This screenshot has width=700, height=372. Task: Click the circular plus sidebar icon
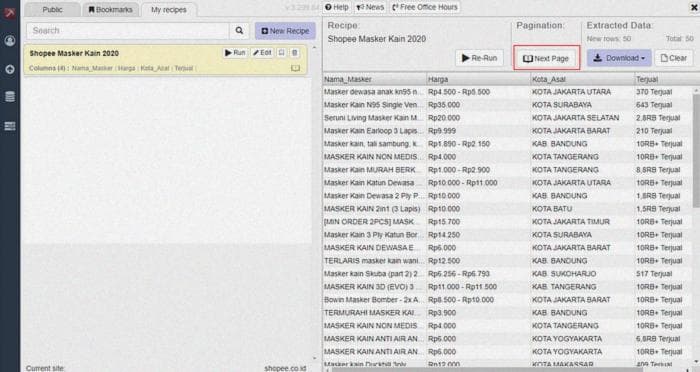pos(9,69)
